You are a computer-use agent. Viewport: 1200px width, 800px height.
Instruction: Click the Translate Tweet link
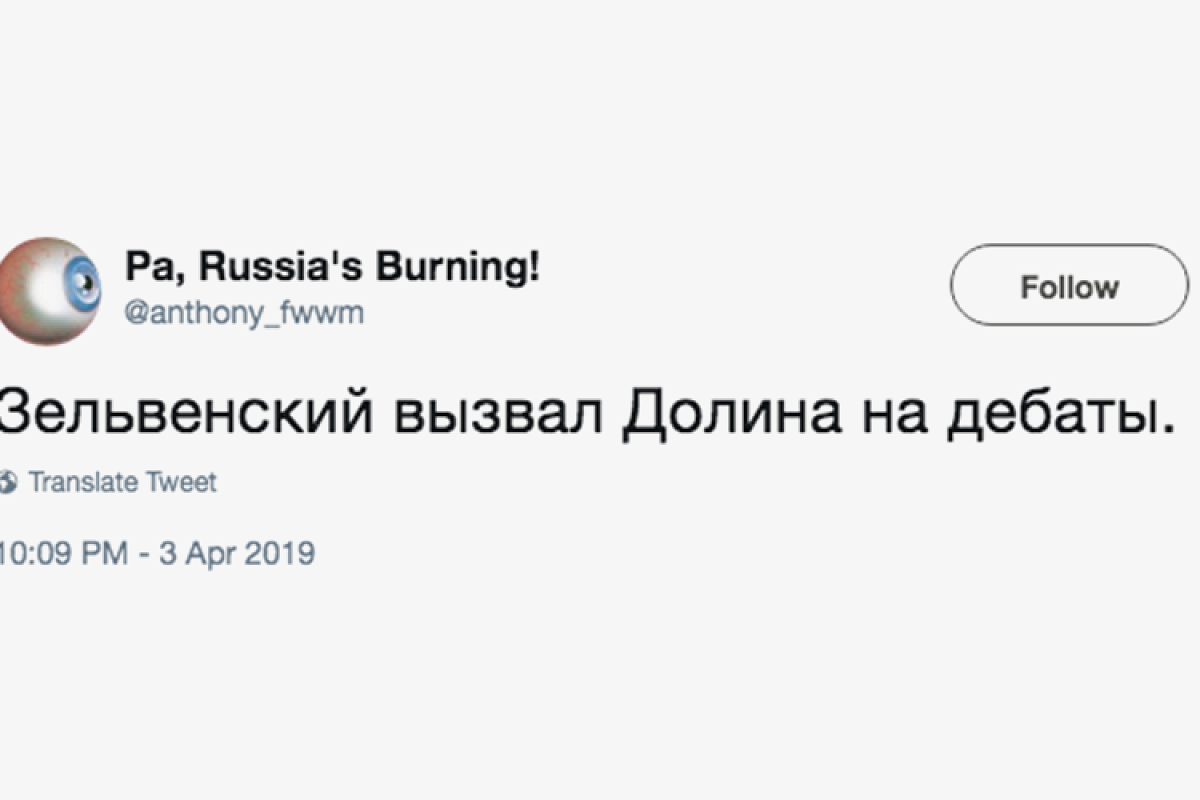click(x=121, y=483)
